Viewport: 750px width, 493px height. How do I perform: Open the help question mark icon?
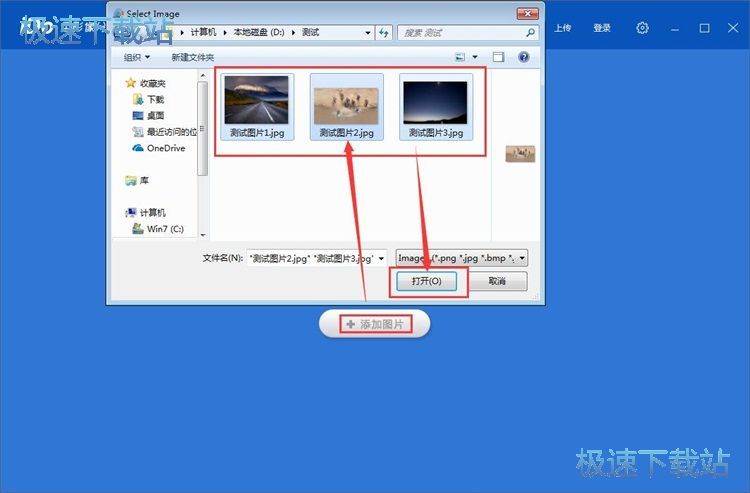(x=524, y=57)
